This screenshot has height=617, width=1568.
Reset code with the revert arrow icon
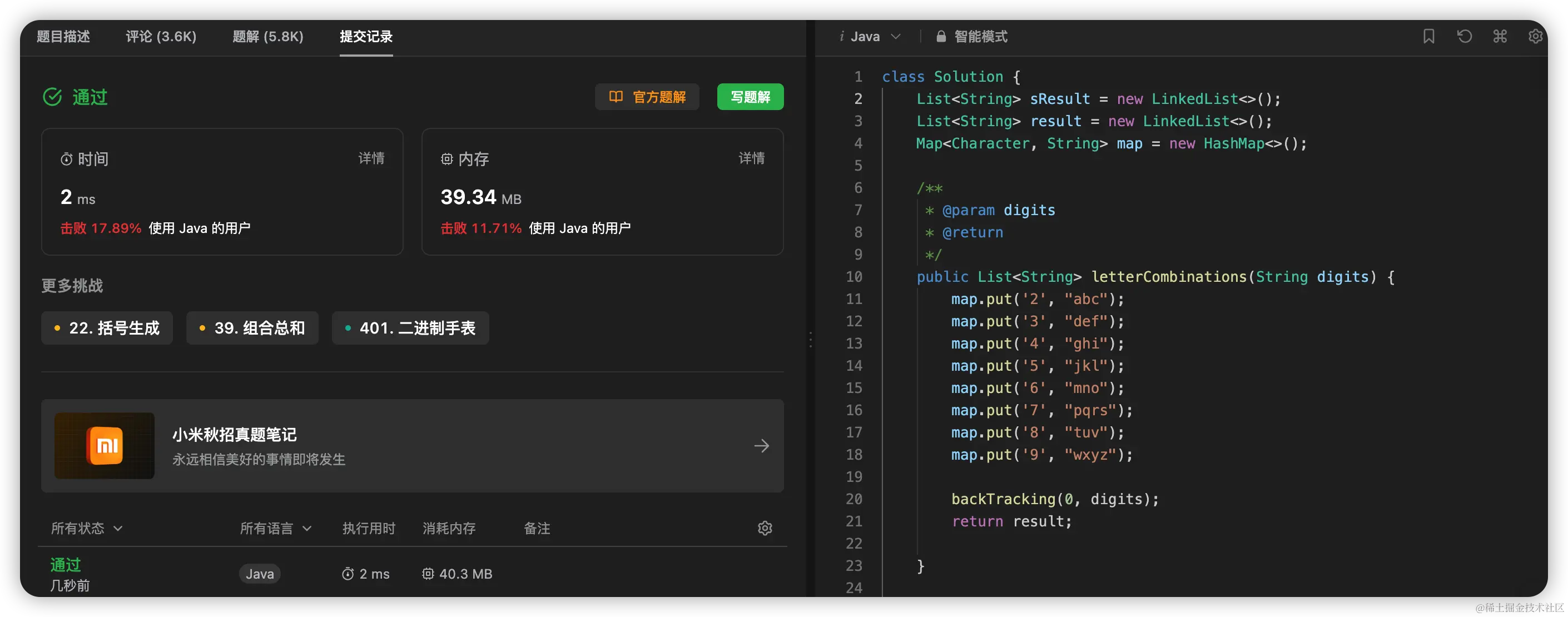(x=1465, y=37)
